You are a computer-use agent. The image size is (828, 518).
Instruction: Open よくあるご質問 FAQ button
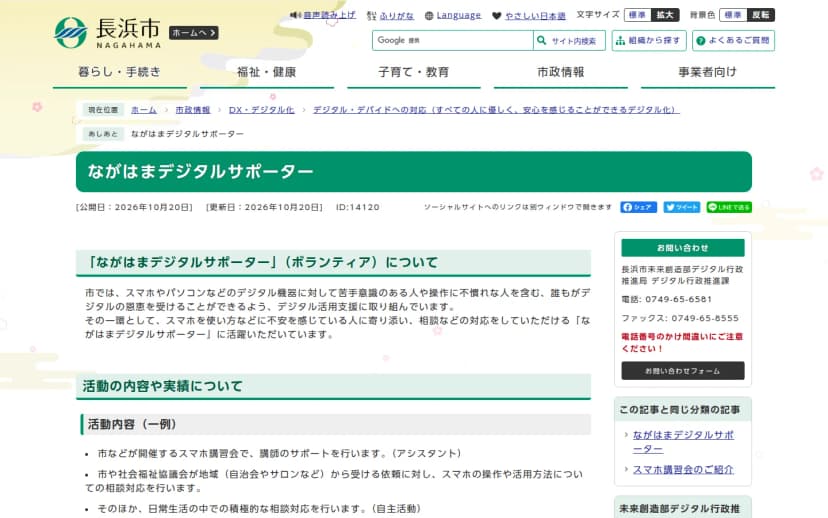(x=733, y=41)
